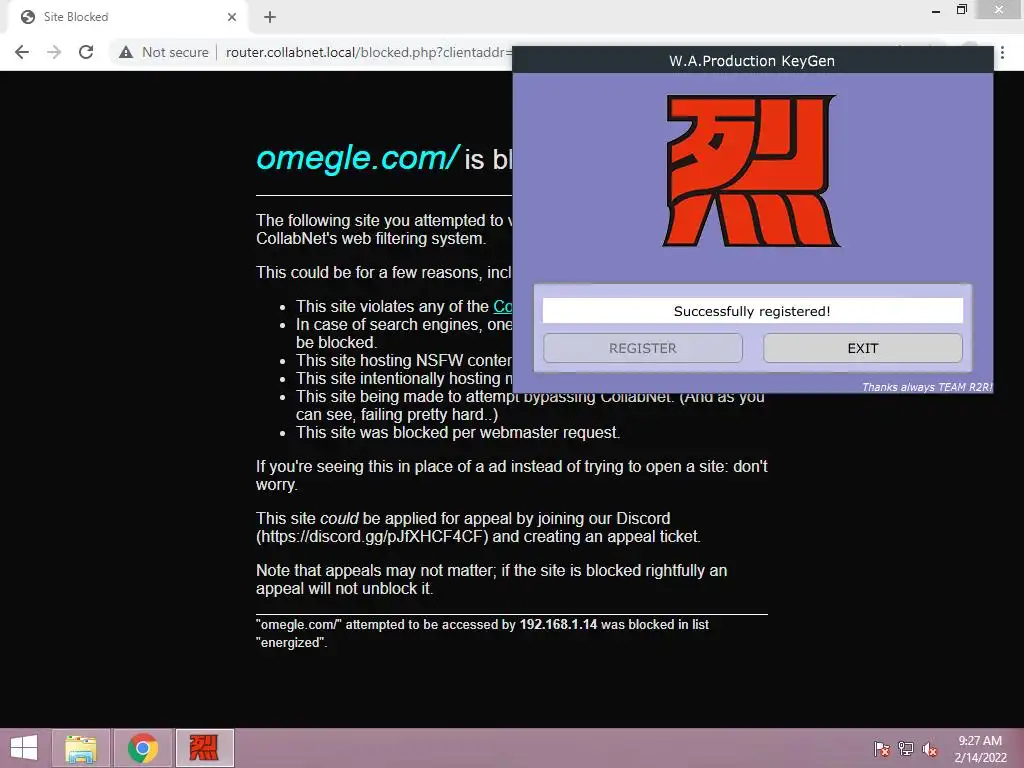Click the 'Successfully registered!' status field
The image size is (1024, 768).
[752, 311]
